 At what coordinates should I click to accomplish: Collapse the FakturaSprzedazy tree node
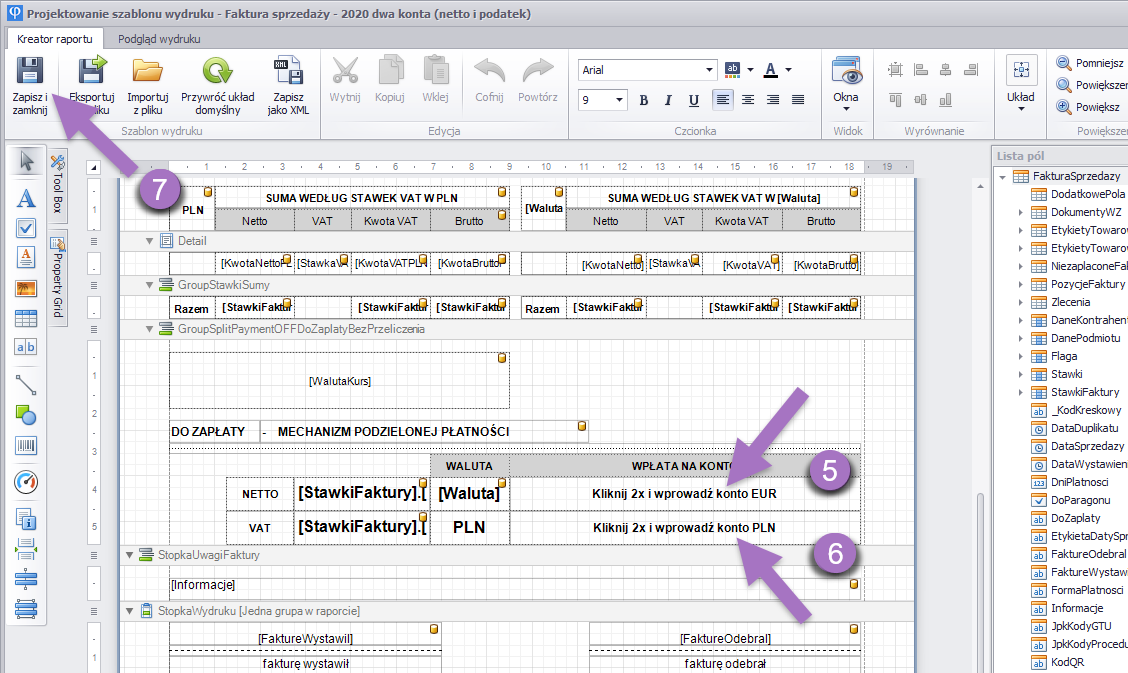point(1002,176)
